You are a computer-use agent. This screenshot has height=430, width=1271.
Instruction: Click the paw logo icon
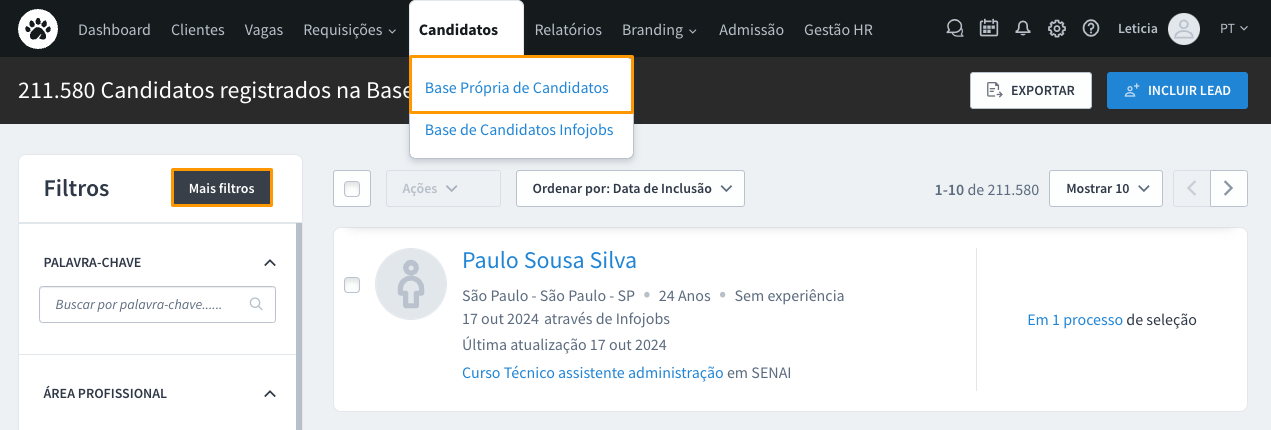pos(39,29)
